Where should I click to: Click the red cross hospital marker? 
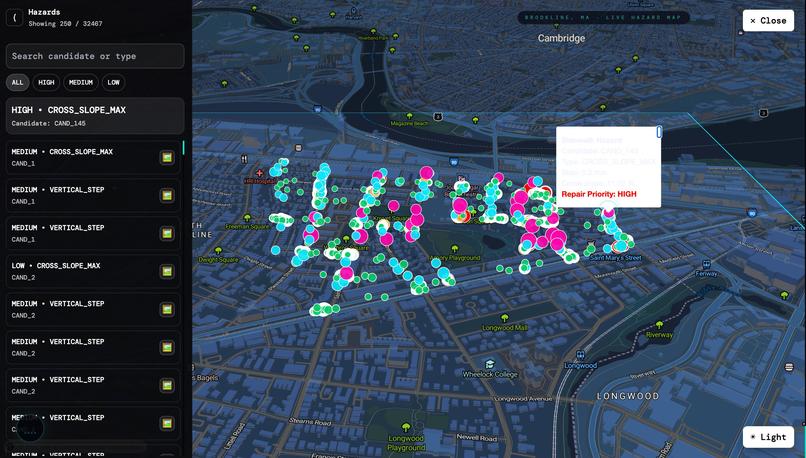[x=260, y=173]
